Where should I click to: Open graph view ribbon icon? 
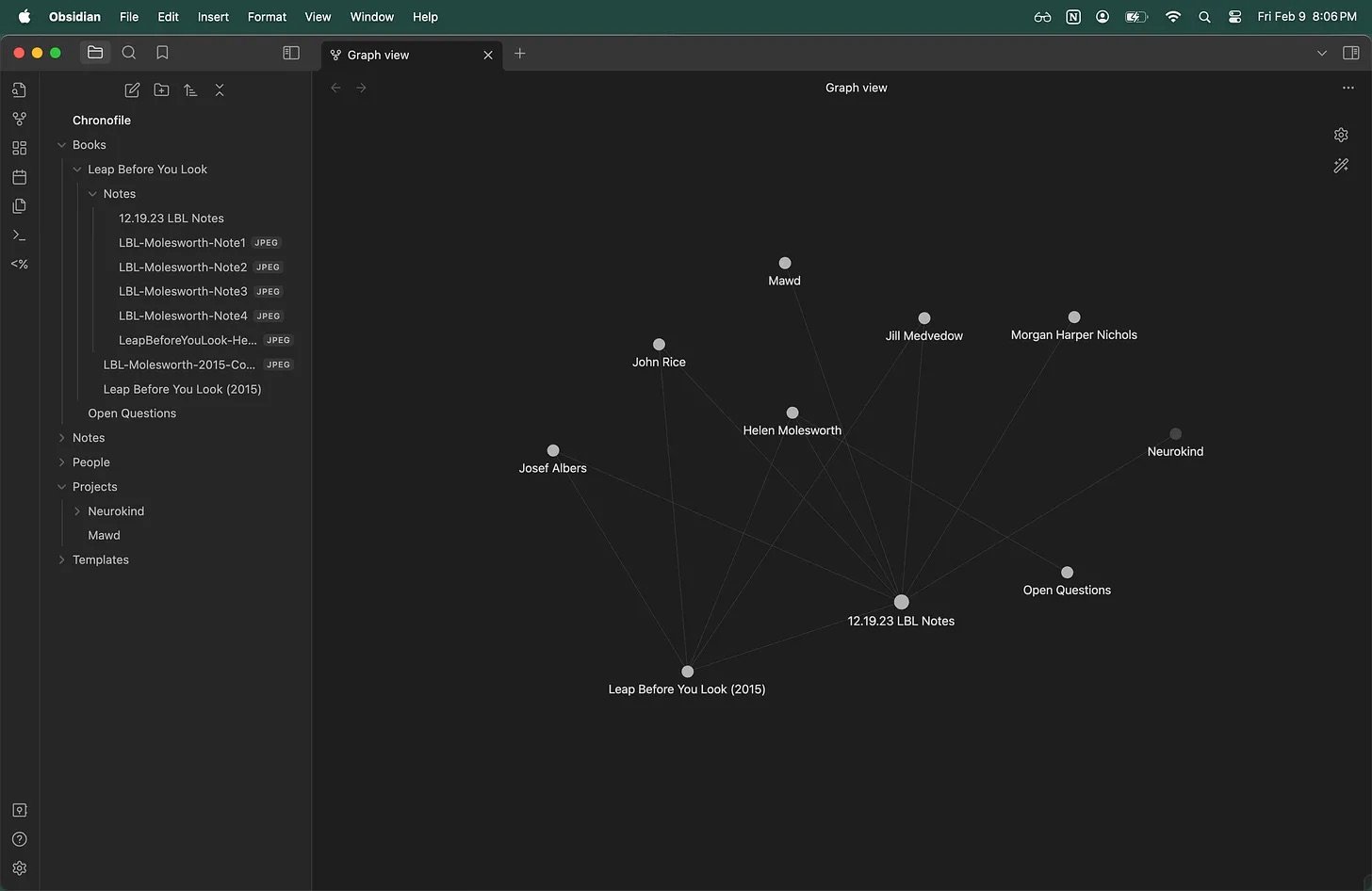[x=19, y=119]
